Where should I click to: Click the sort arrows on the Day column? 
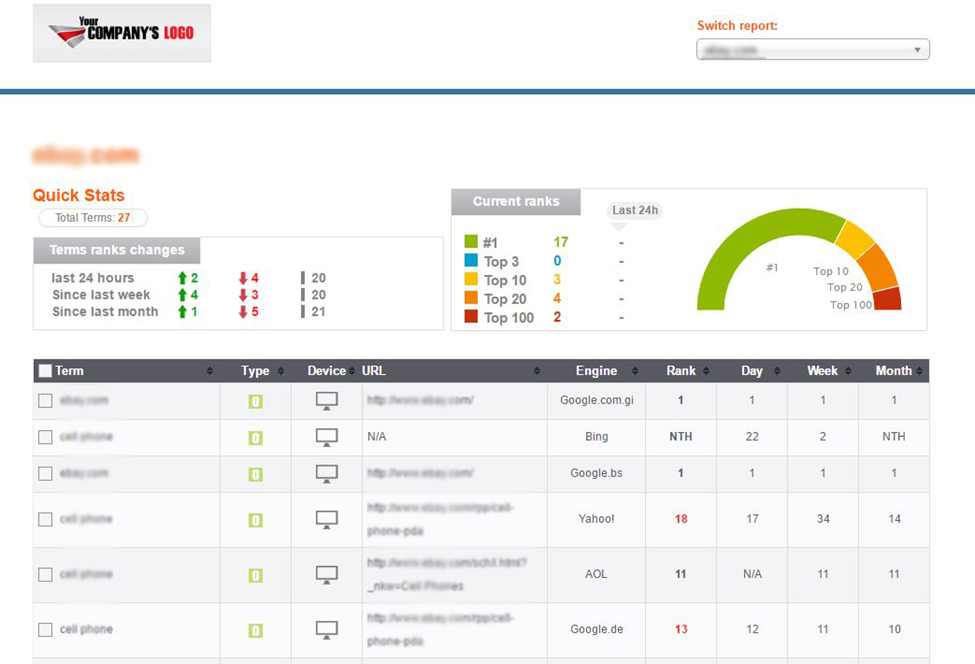click(x=777, y=371)
